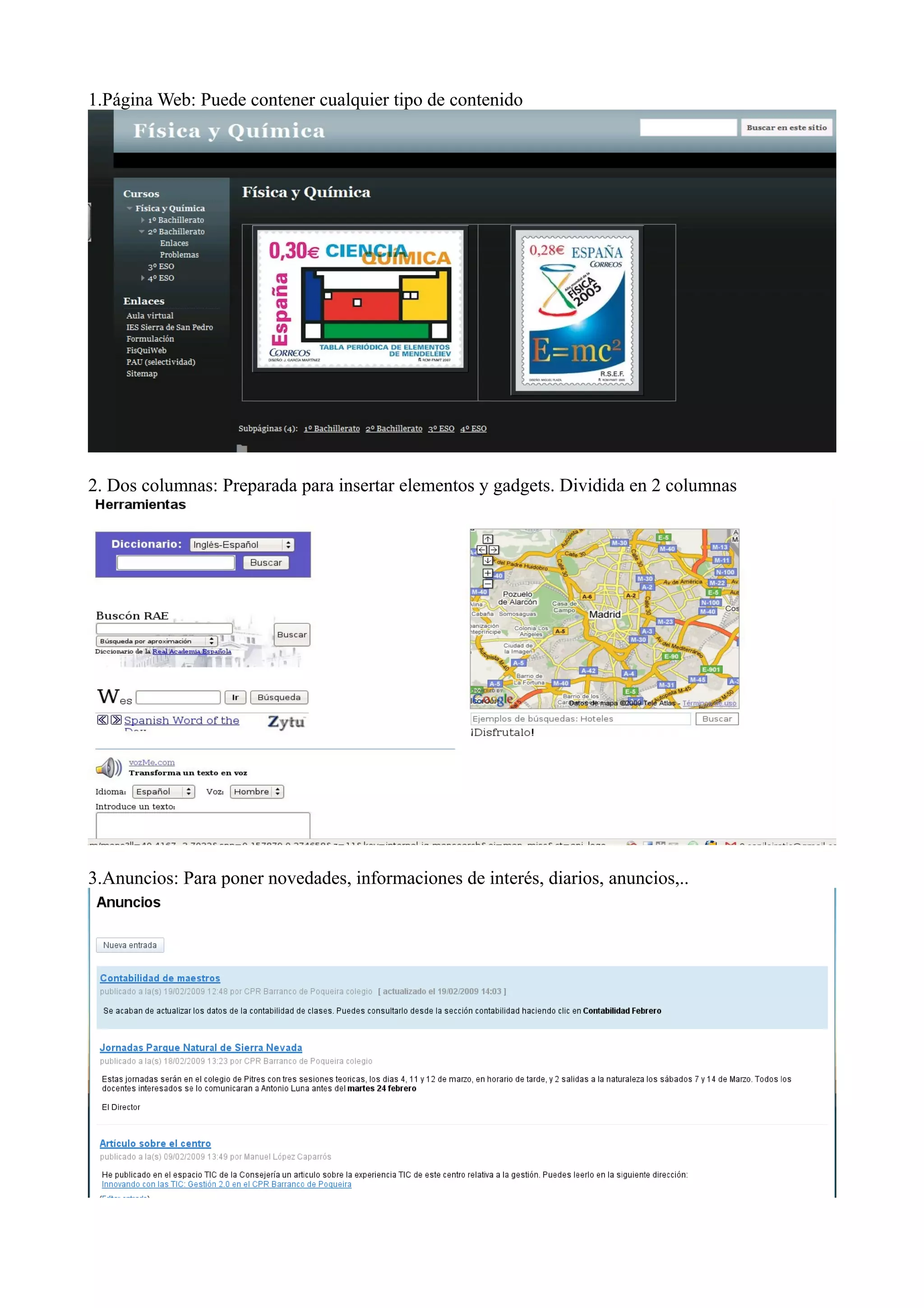Click the site search input field
Screen dimensions: 924x1308
[688, 128]
